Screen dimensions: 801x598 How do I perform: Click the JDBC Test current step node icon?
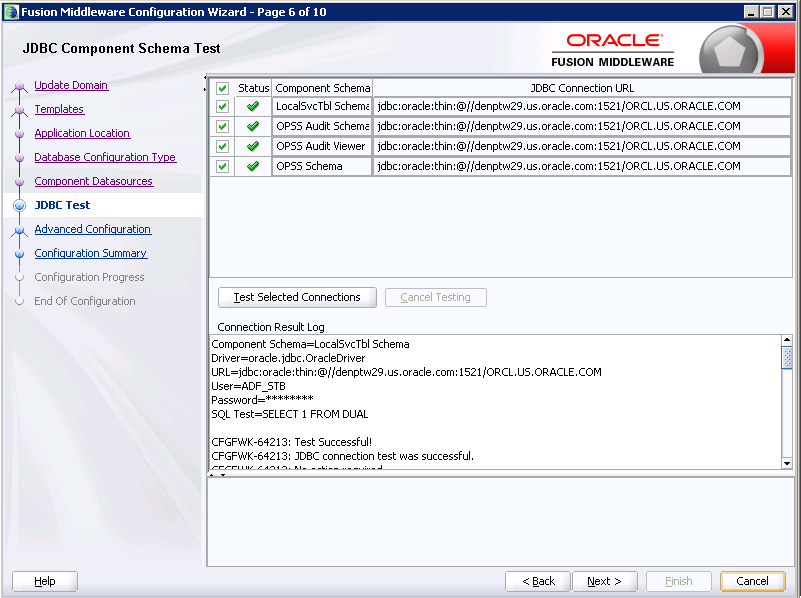(19, 205)
